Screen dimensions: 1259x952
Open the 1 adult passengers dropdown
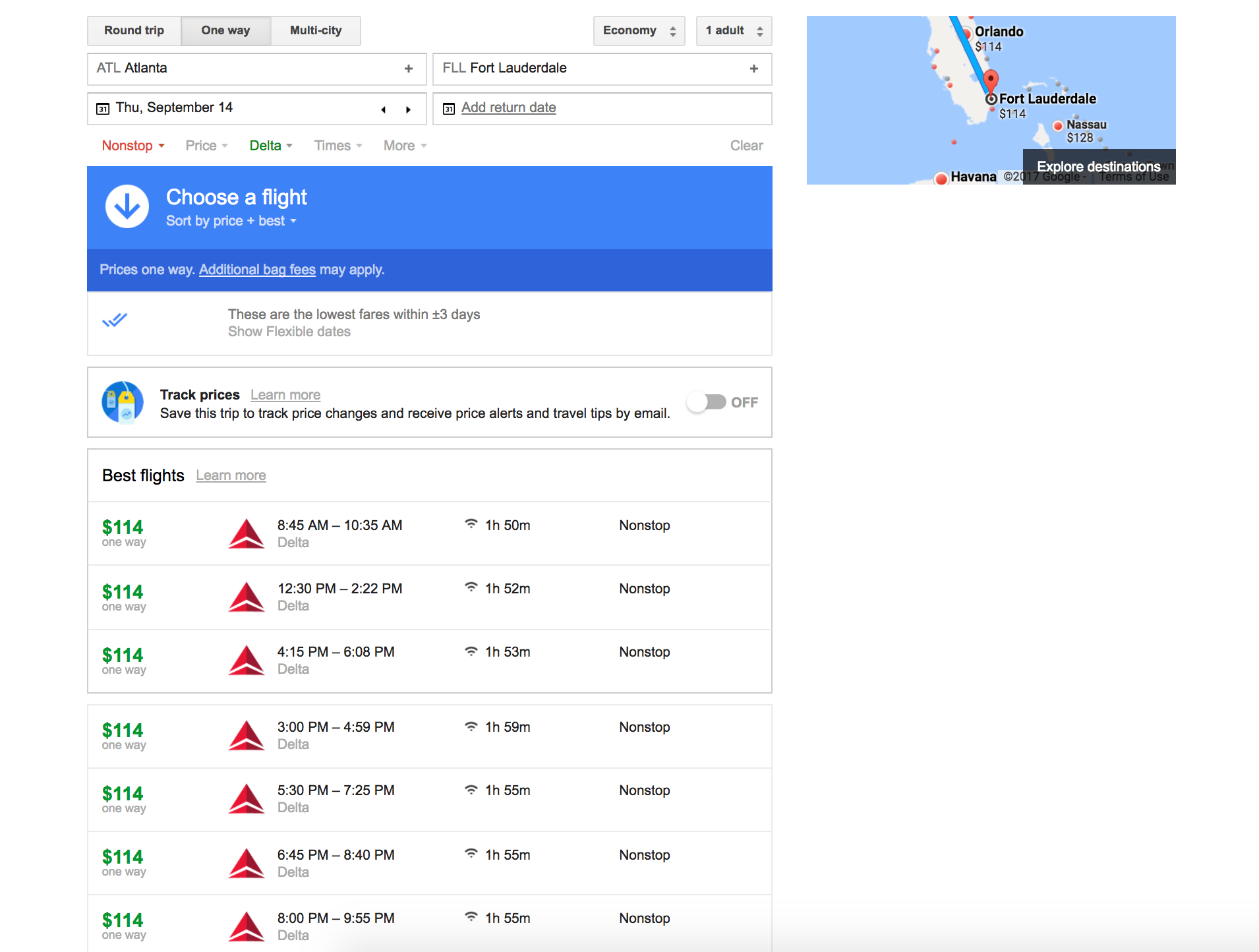tap(734, 31)
